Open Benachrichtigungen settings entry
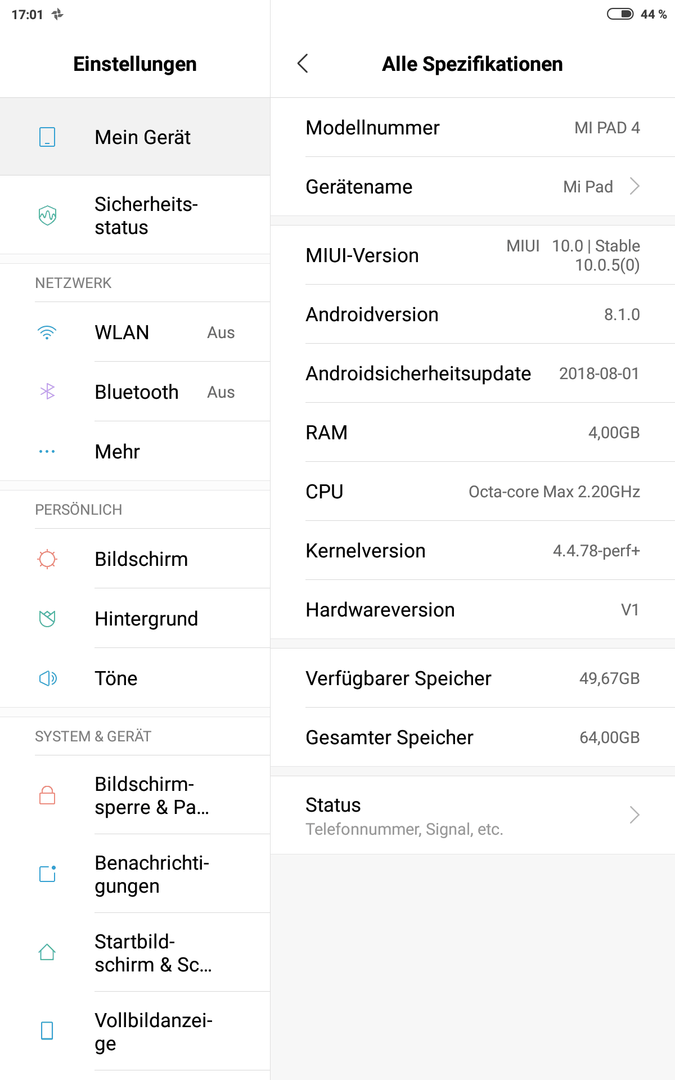Viewport: 675px width, 1080px height. [135, 874]
